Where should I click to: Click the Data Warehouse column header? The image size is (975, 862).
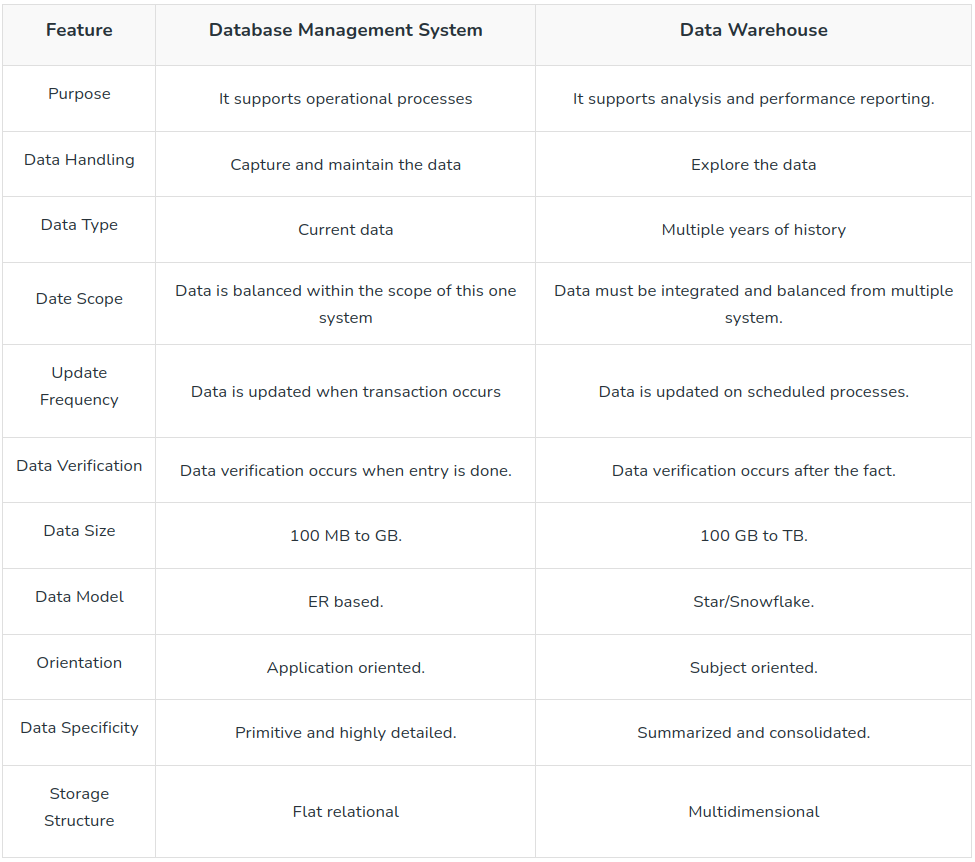pos(753,30)
